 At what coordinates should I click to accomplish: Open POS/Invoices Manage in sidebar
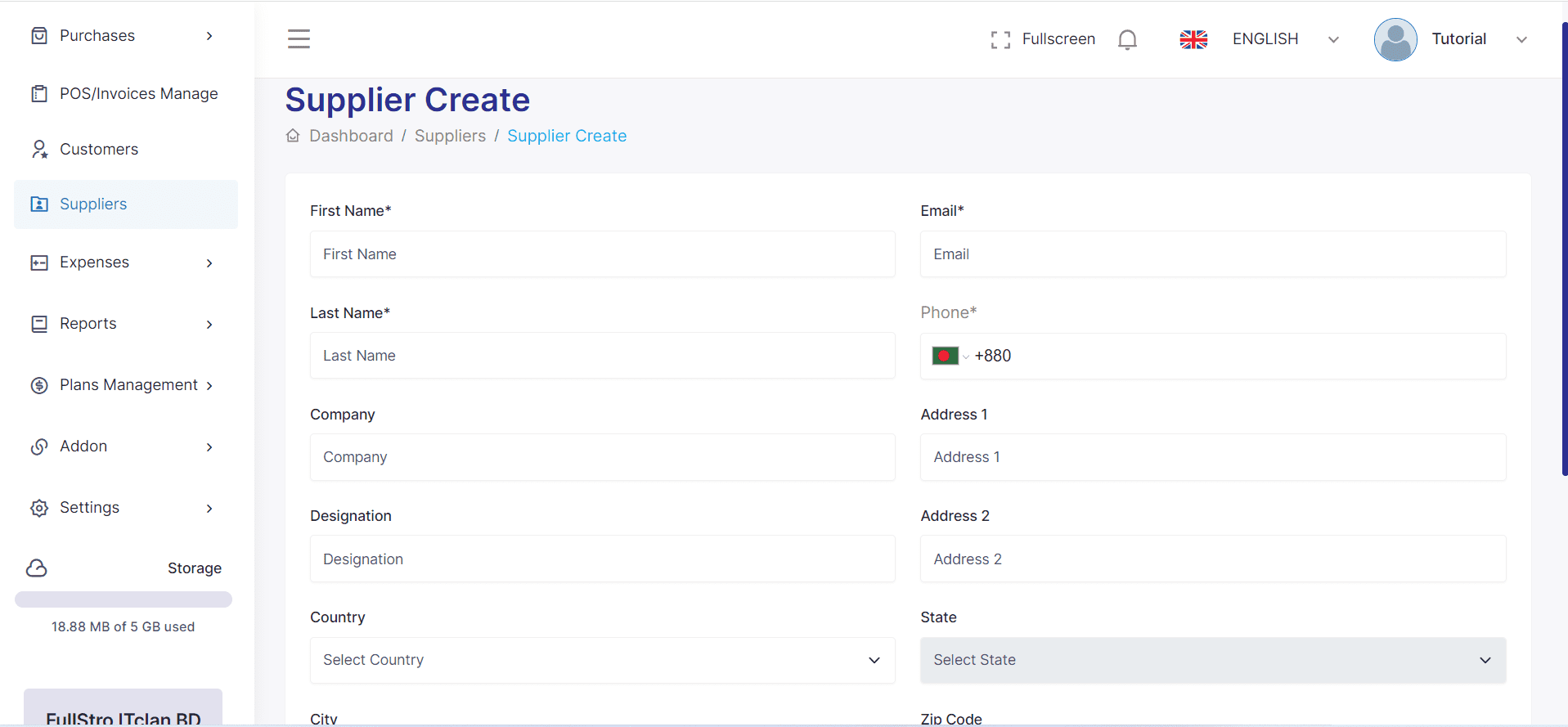[x=138, y=94]
